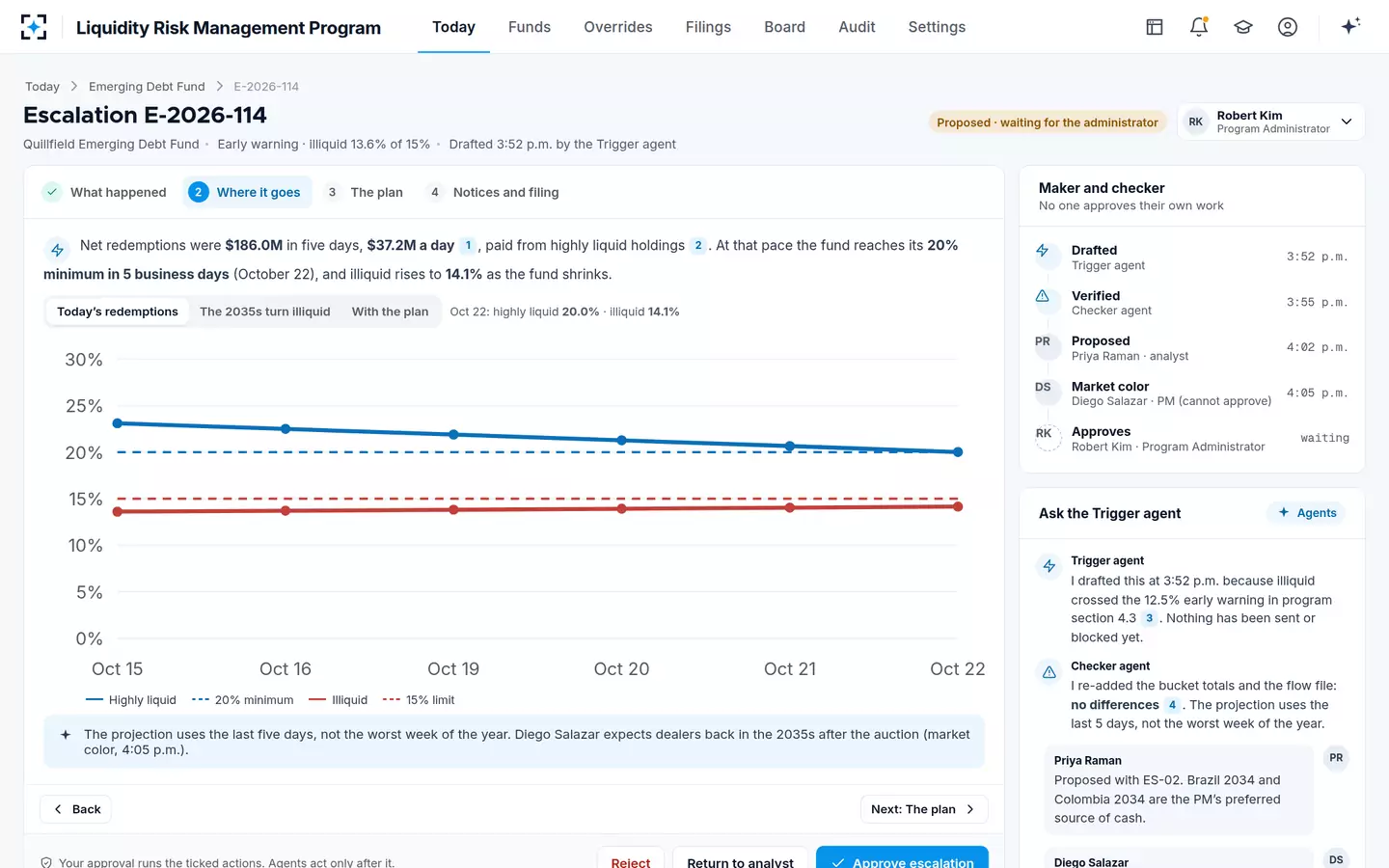Switch to the Filings tab
1389x868 pixels.
(708, 27)
